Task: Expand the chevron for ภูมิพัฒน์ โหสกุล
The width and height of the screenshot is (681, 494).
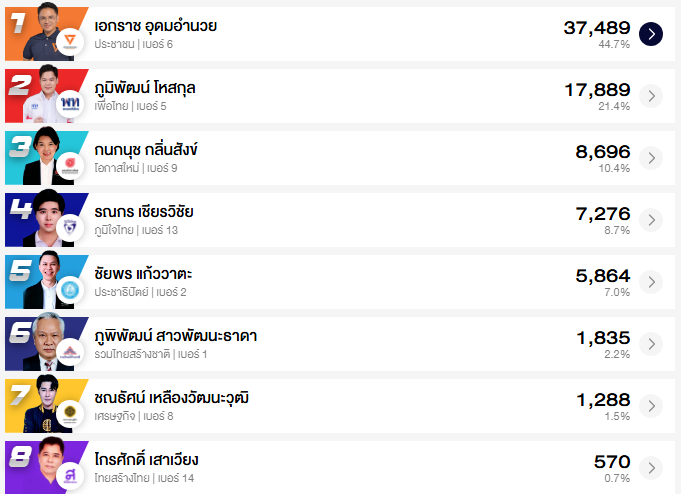Action: 651,96
